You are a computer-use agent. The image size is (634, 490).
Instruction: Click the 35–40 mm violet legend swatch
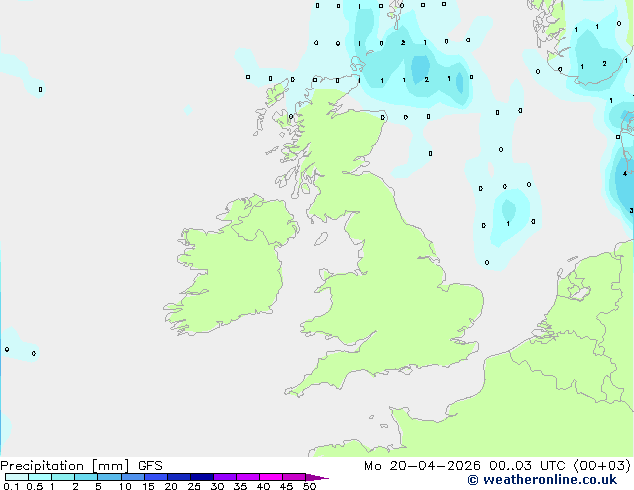tap(247, 477)
